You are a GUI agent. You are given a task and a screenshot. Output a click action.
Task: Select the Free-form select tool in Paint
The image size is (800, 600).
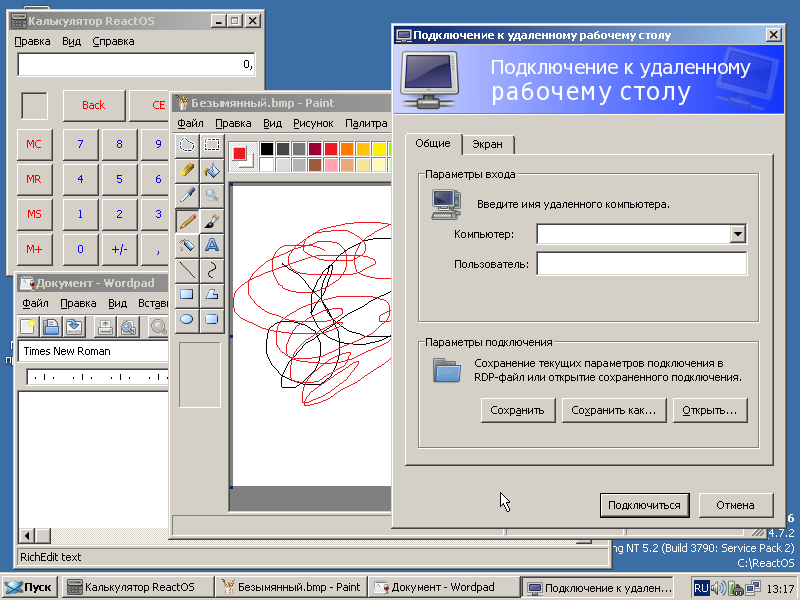[187, 145]
